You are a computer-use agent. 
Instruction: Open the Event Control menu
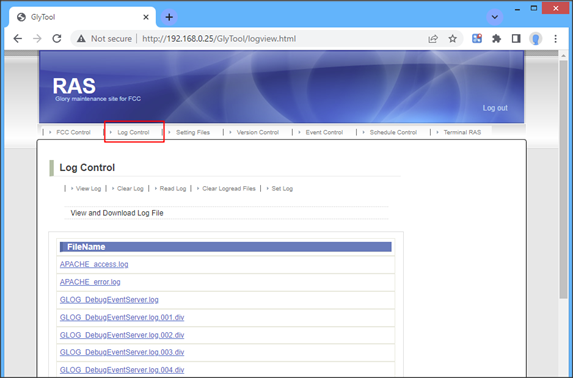point(324,132)
